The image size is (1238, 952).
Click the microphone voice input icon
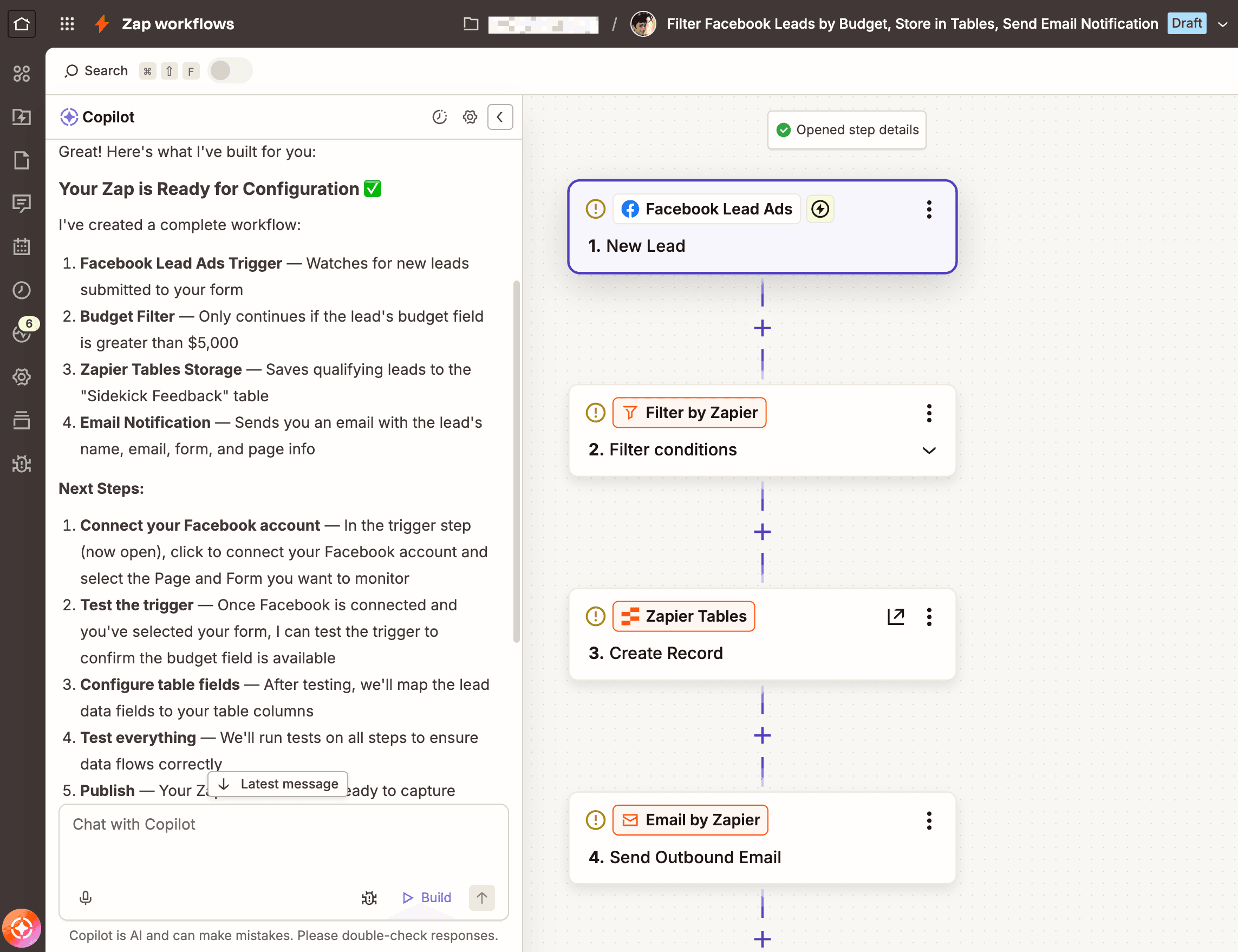coord(86,898)
